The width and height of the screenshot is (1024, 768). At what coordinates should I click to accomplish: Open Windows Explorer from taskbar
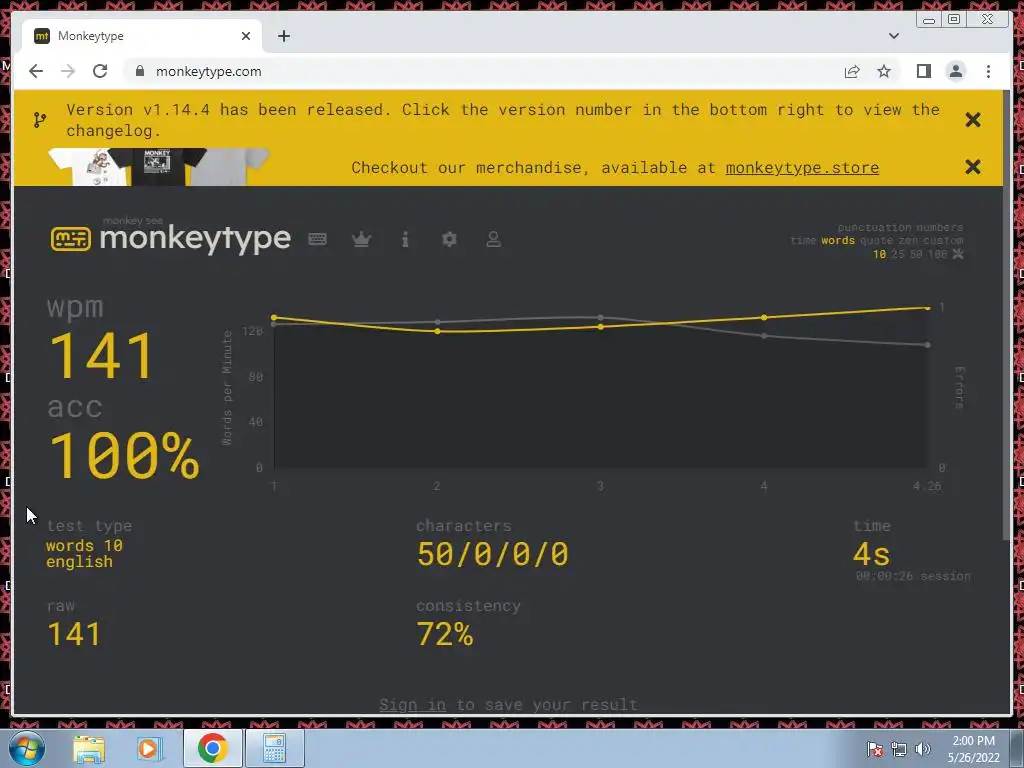89,748
